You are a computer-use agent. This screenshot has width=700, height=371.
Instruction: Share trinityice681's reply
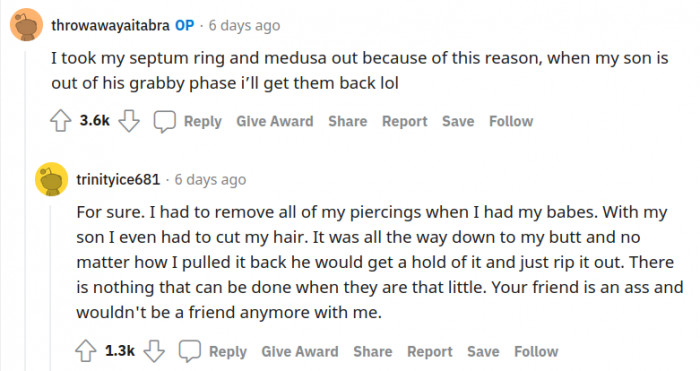[x=373, y=352]
